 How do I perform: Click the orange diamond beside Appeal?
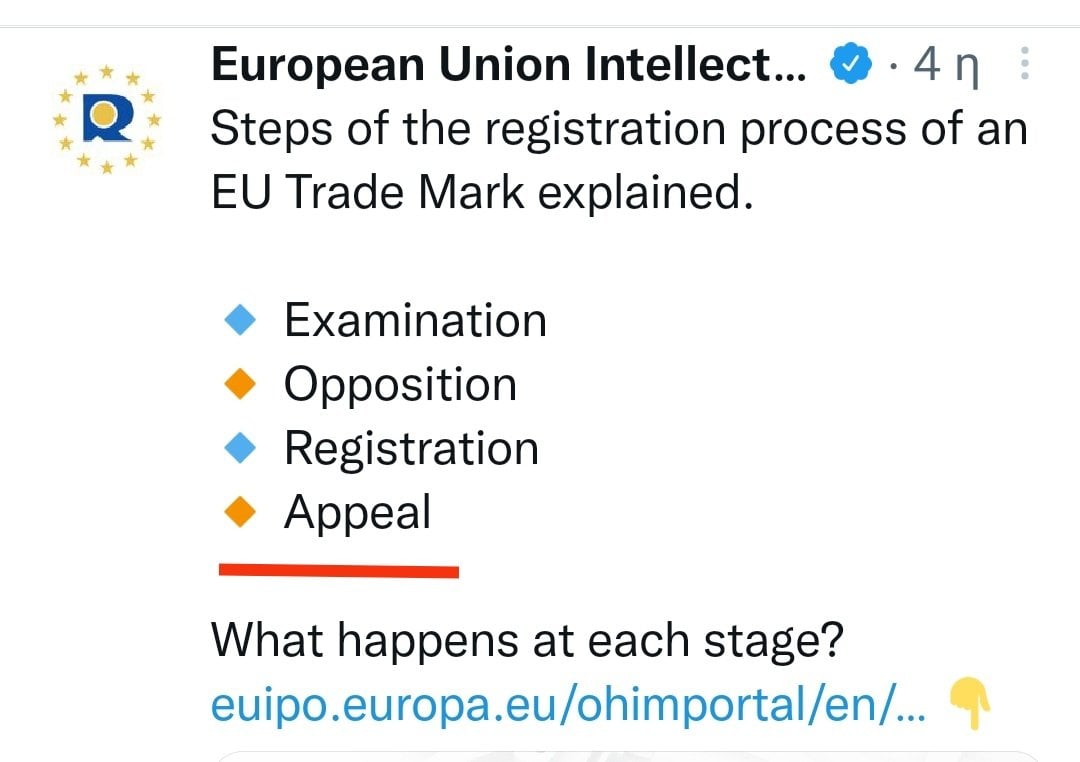point(240,512)
